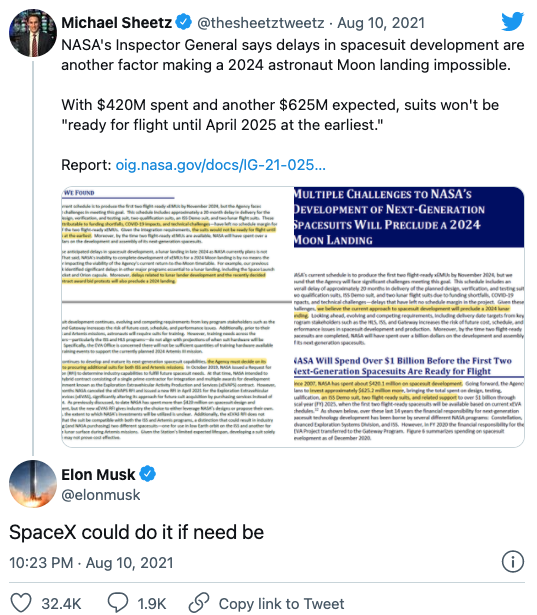Click the Michael Sheetz display name
The height and width of the screenshot is (615, 537).
point(117,23)
